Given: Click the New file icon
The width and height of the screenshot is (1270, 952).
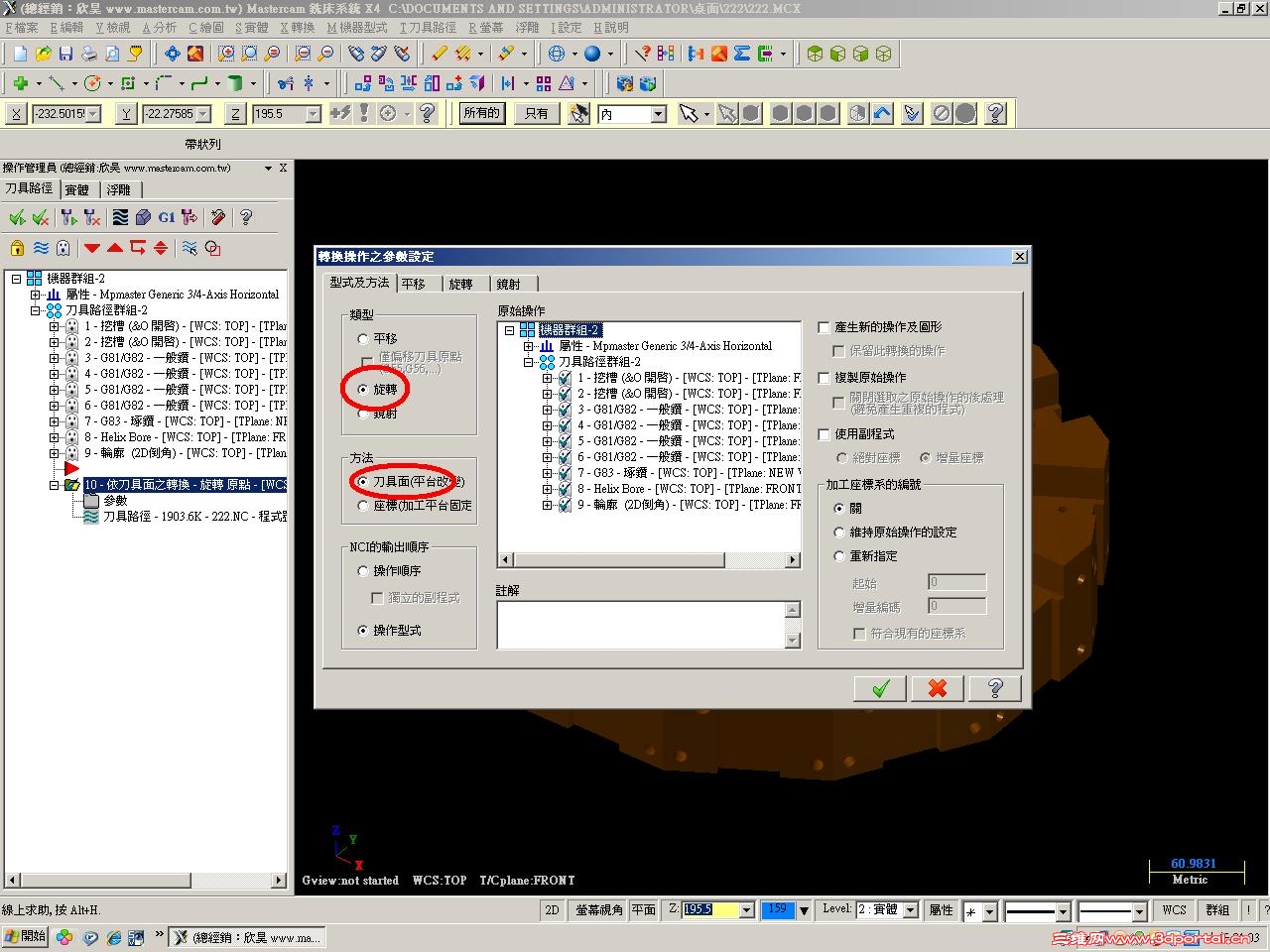Looking at the screenshot, I should pos(20,54).
